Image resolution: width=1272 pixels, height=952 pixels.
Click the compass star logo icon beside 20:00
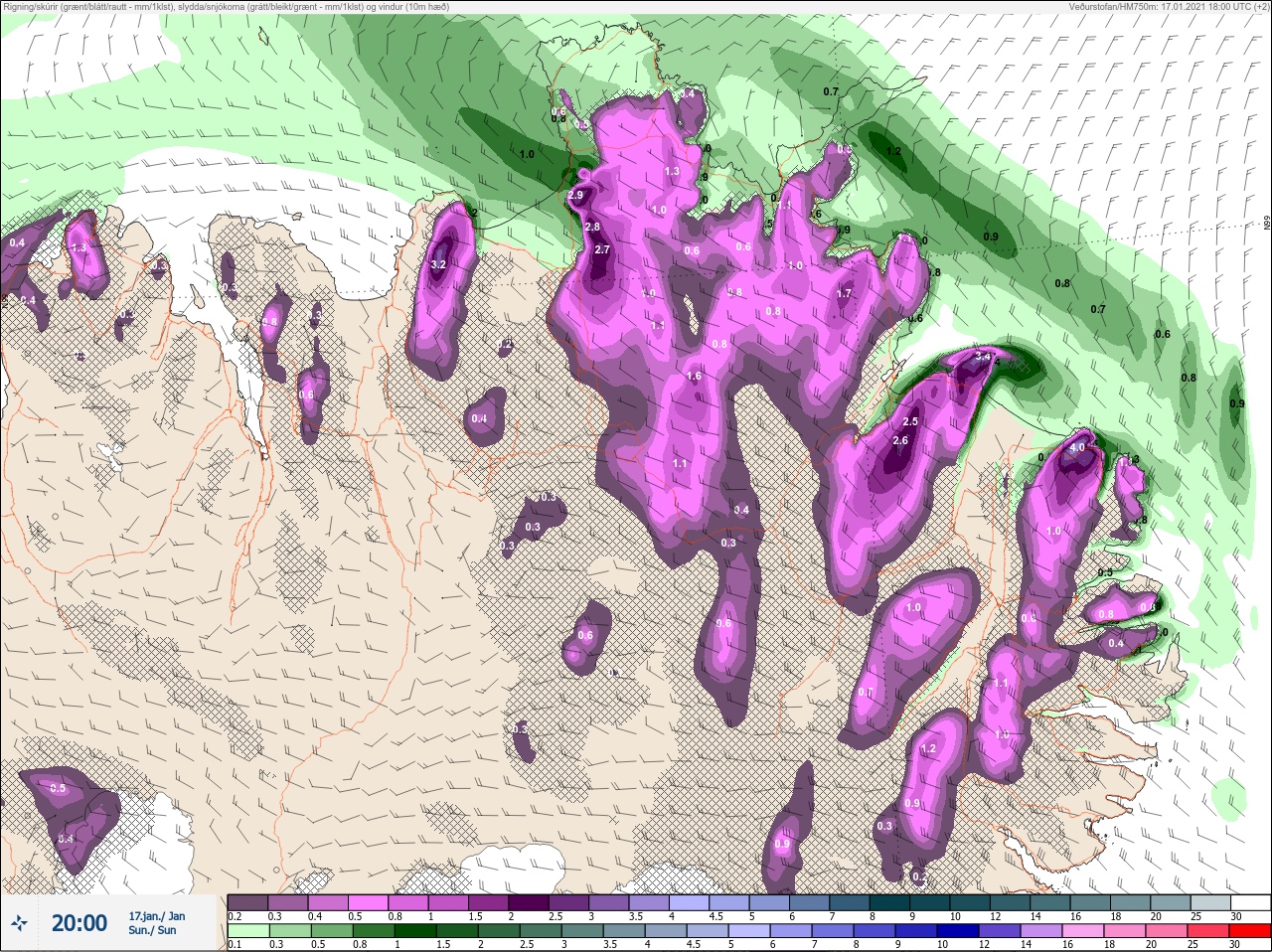click(19, 924)
